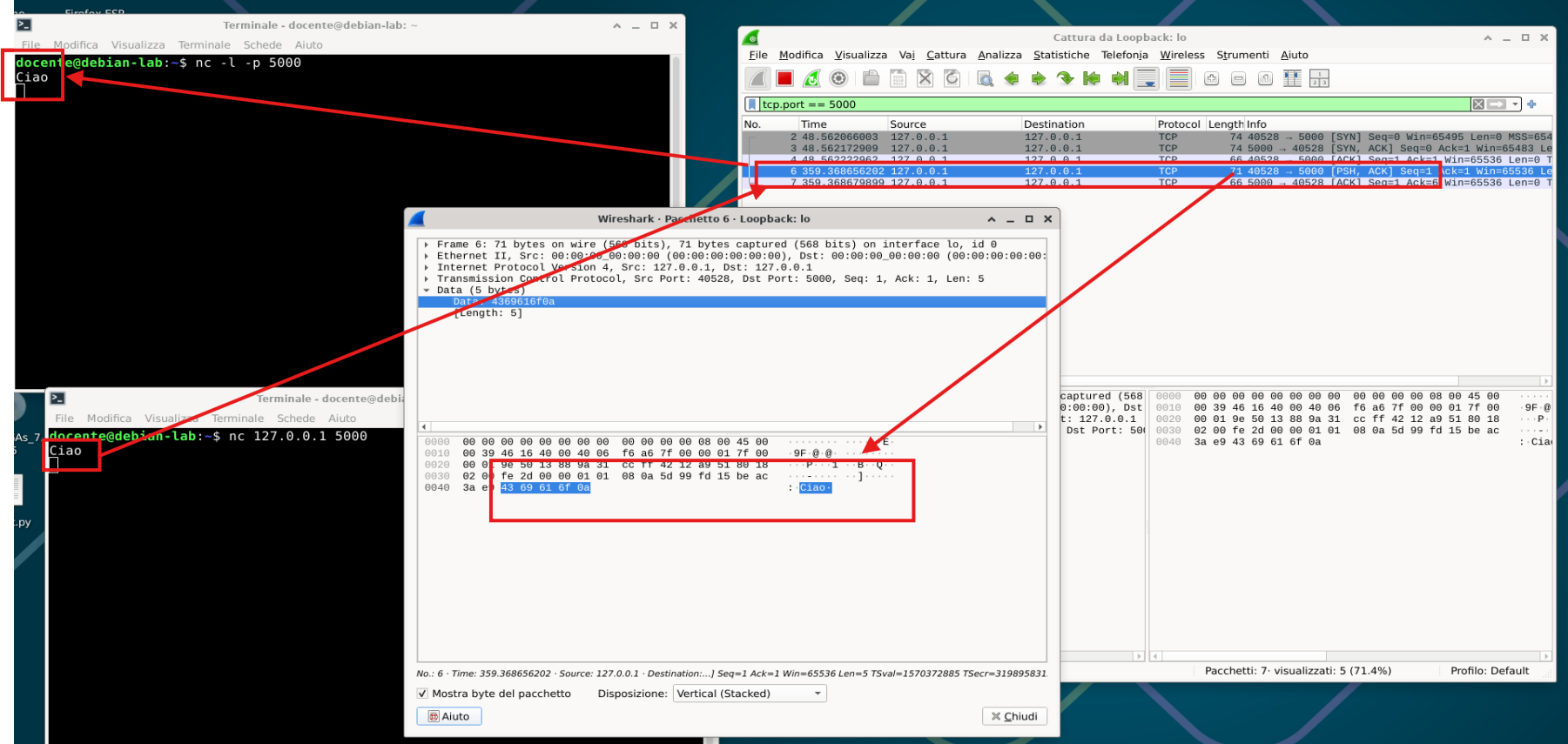Restart the current capture in Wireshark

click(811, 78)
